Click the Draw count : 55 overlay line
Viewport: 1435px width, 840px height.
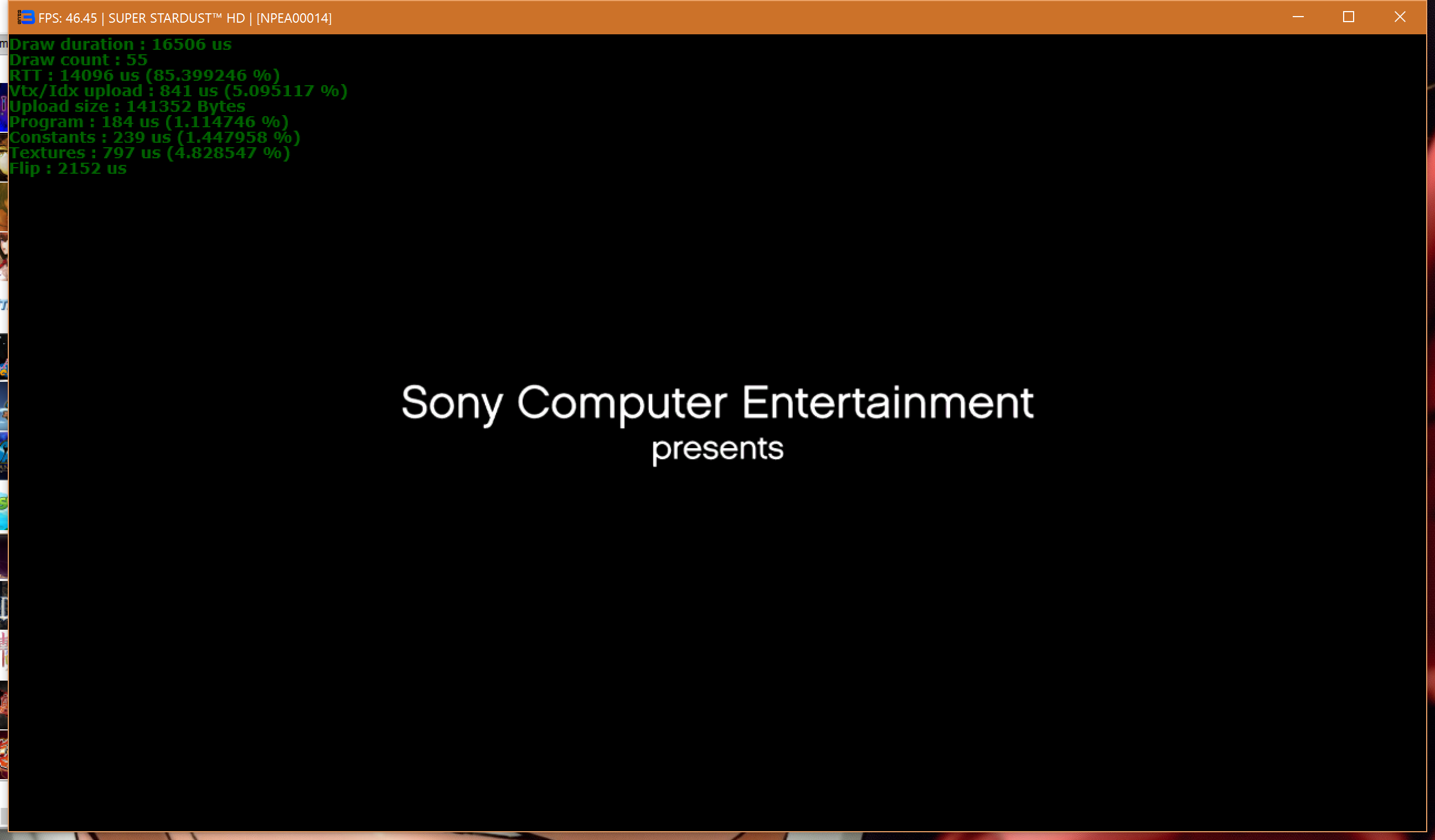tap(78, 60)
